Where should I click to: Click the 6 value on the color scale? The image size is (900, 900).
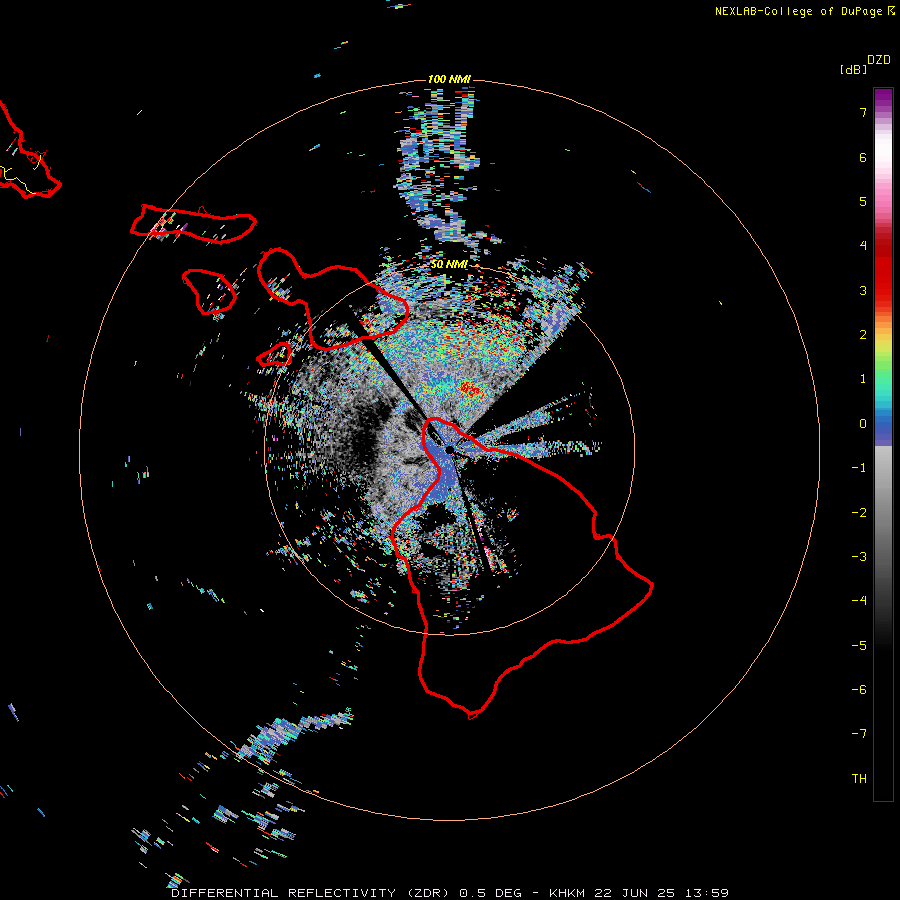click(x=863, y=157)
